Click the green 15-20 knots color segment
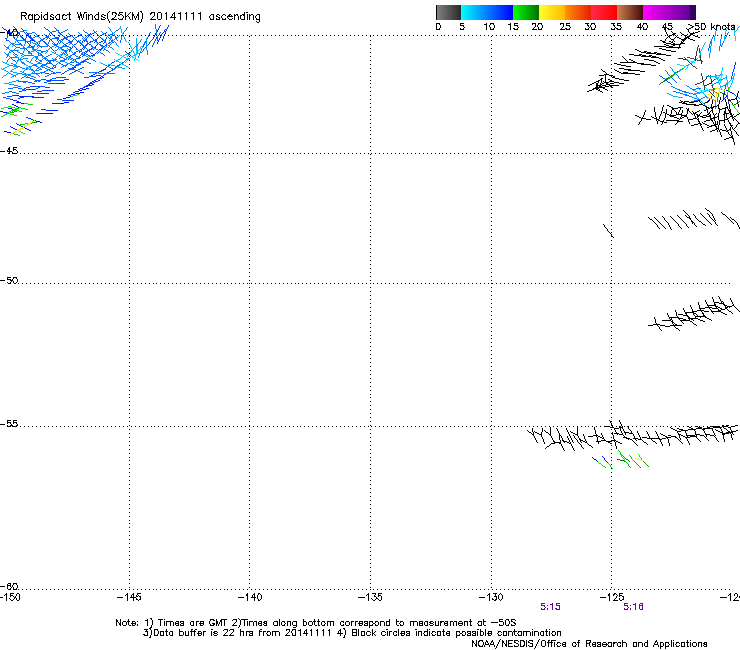Viewport: 740px width, 650px height. [526, 12]
